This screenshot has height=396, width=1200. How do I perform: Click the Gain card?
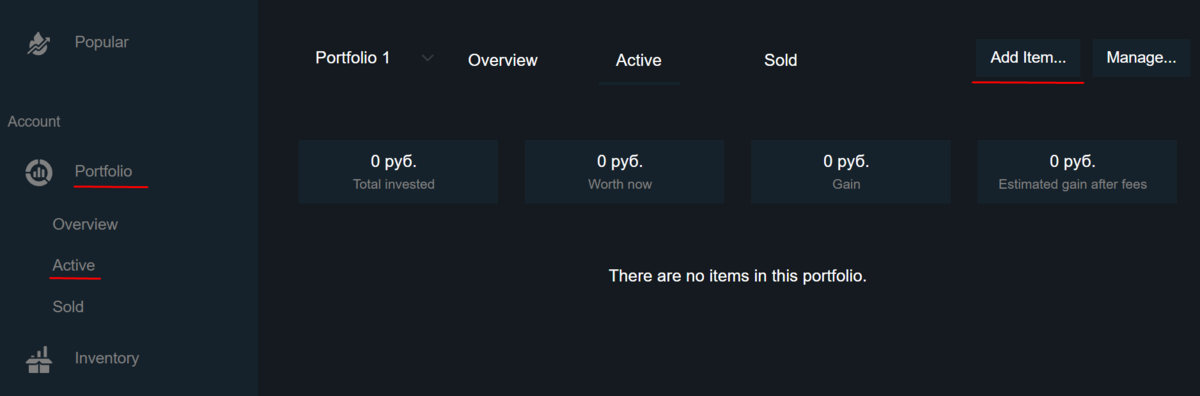(x=851, y=172)
